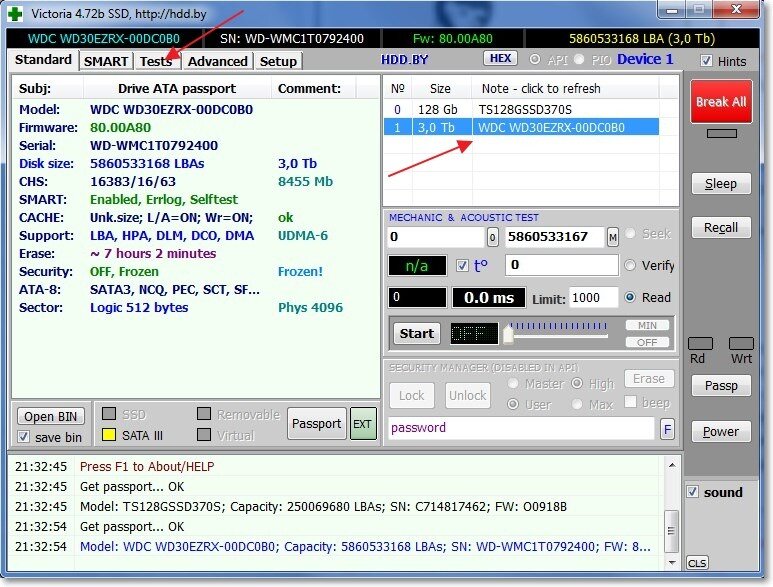
Task: Click the Power button
Action: [x=721, y=432]
